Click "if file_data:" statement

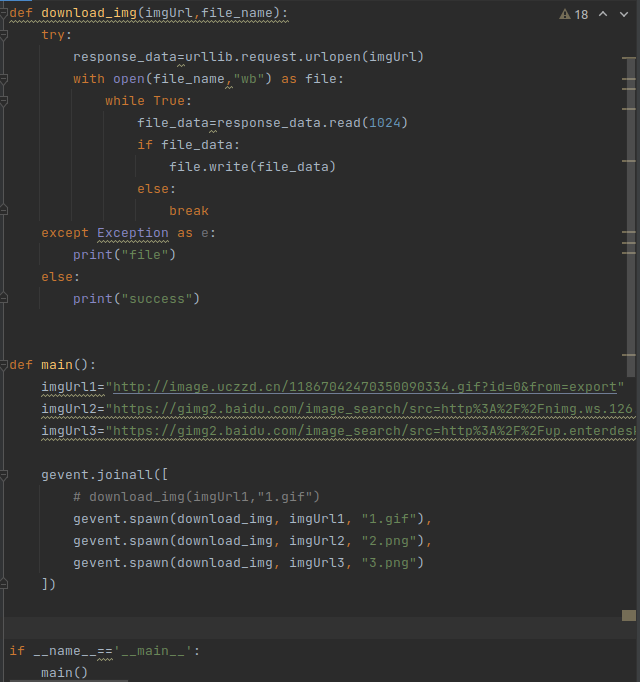coord(188,145)
